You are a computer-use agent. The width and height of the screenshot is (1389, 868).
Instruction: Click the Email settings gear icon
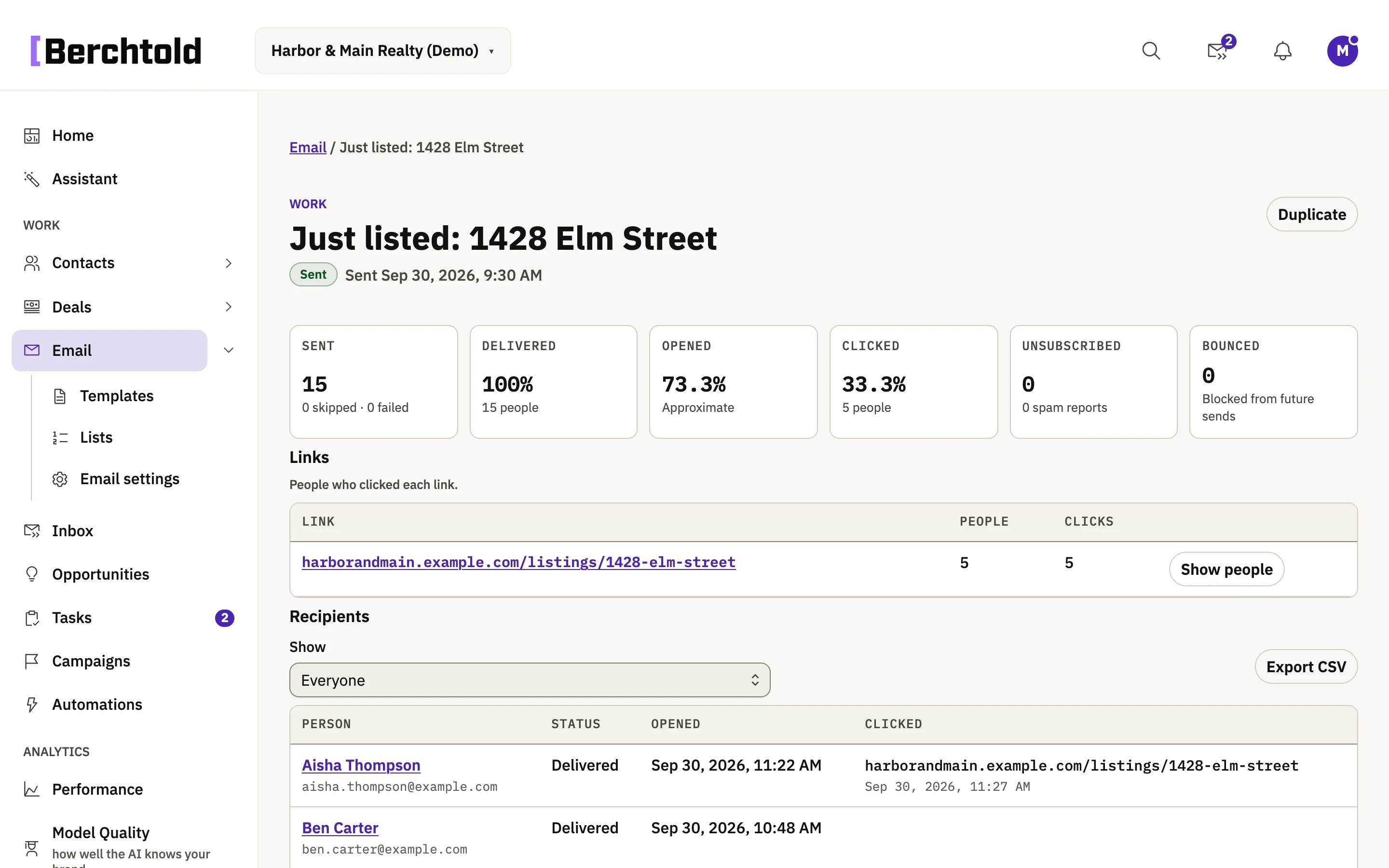pos(60,479)
